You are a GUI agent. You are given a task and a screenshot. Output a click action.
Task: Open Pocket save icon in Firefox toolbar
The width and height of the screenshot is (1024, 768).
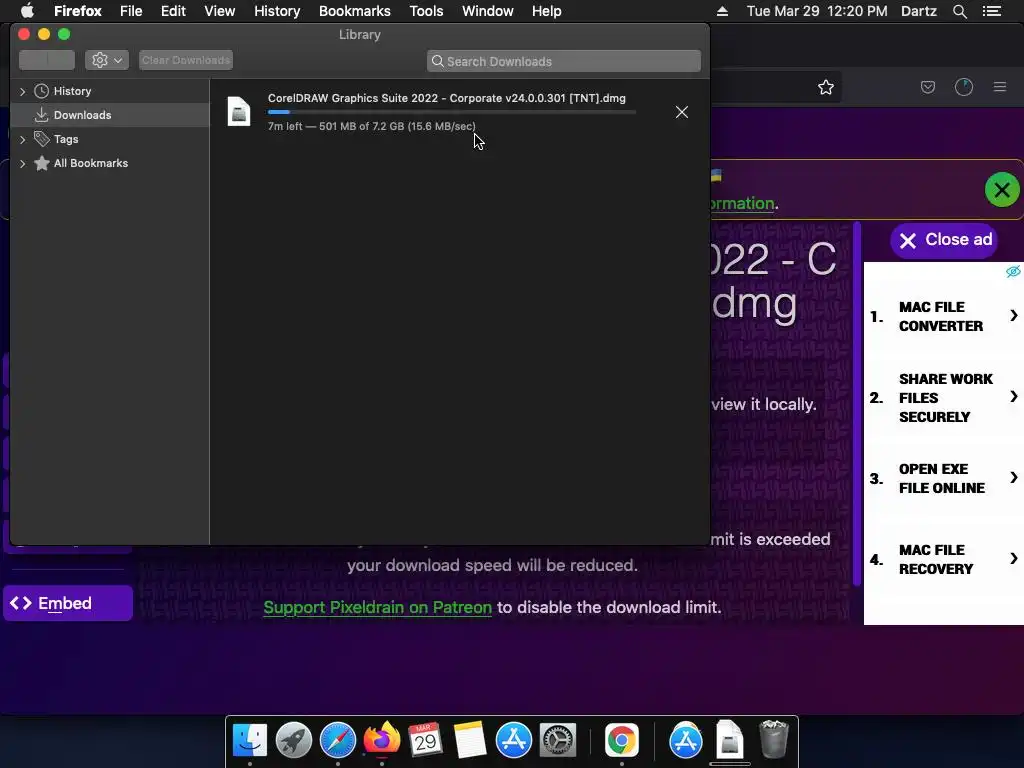(928, 87)
